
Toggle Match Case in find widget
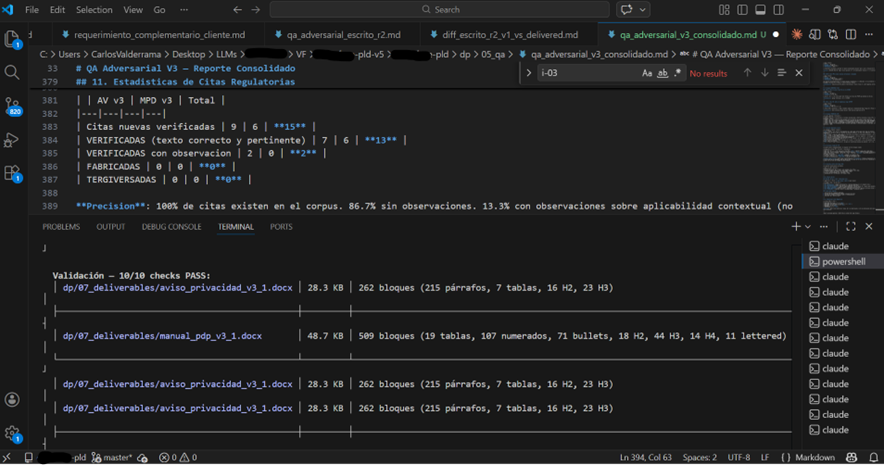tap(648, 73)
